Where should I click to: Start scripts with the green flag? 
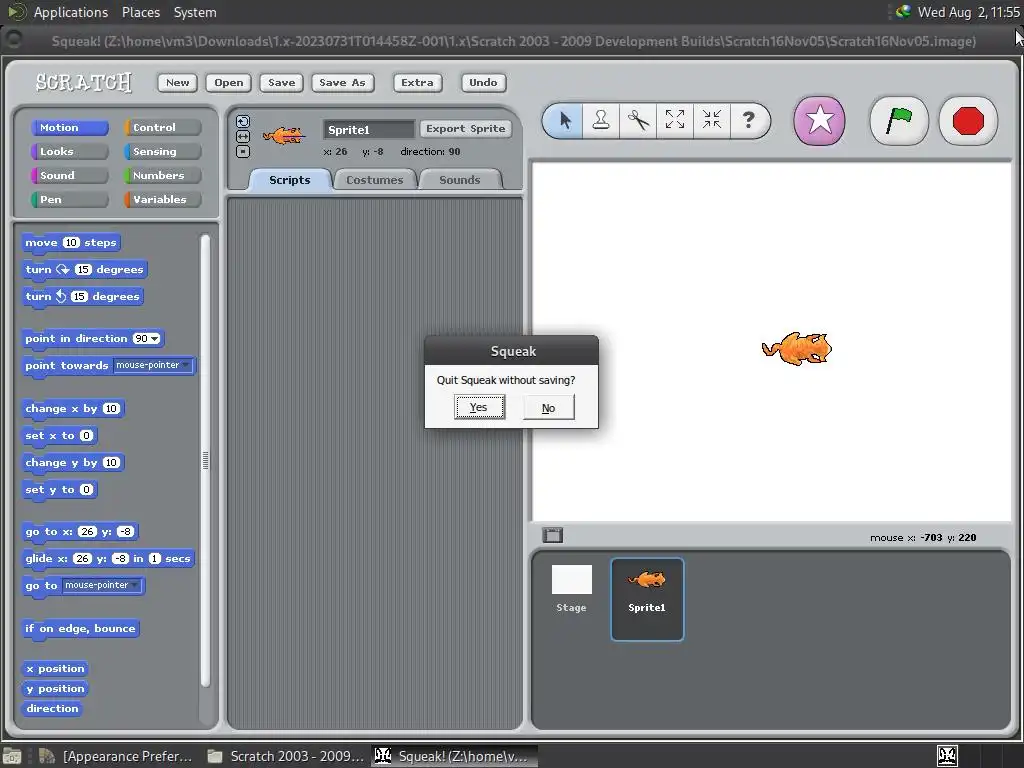pyautogui.click(x=899, y=121)
